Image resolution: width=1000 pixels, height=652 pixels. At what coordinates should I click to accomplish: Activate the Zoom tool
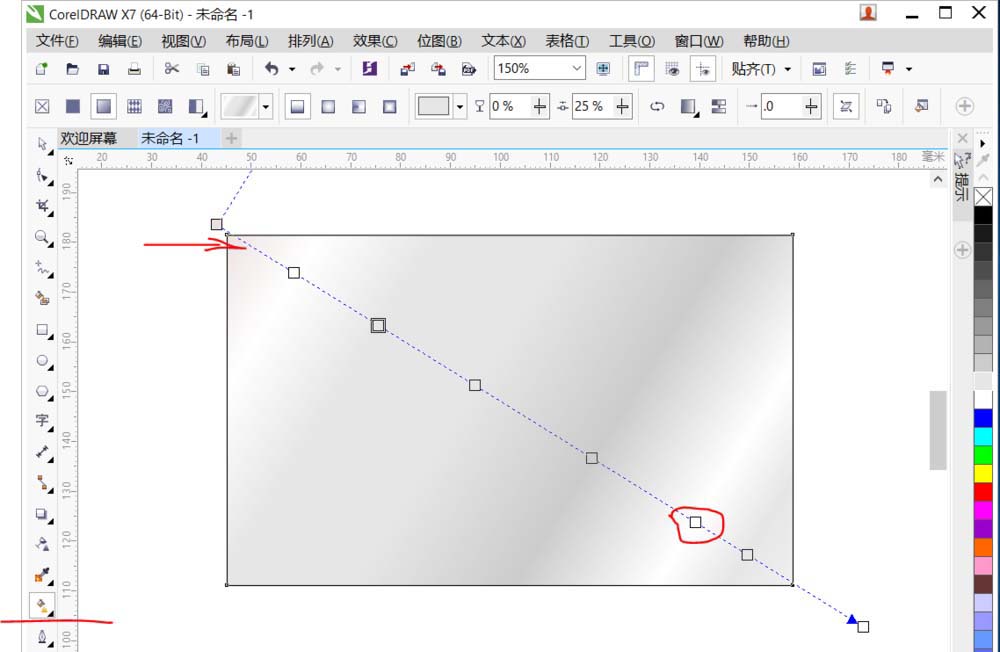pos(42,238)
